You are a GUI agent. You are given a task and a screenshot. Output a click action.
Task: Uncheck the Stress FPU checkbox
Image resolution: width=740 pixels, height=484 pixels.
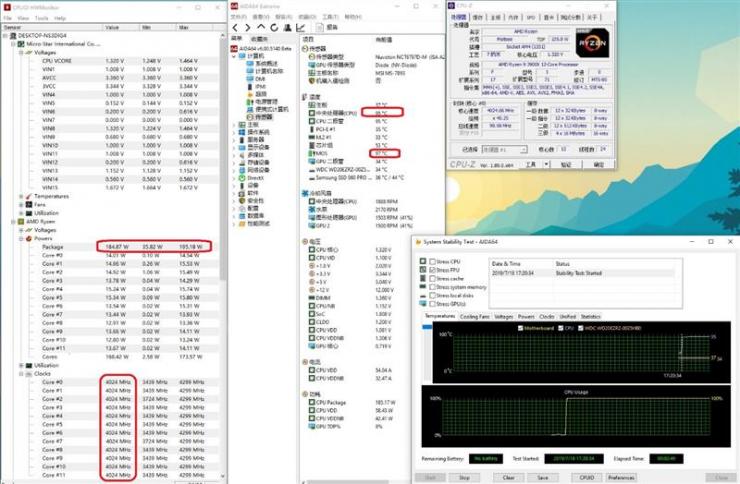point(432,270)
